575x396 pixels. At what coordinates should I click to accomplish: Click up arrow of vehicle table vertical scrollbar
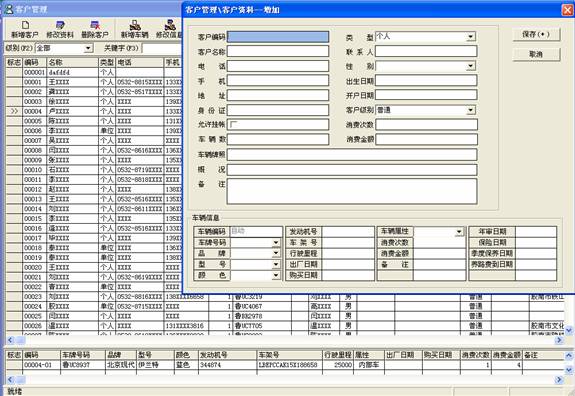tap(569, 355)
